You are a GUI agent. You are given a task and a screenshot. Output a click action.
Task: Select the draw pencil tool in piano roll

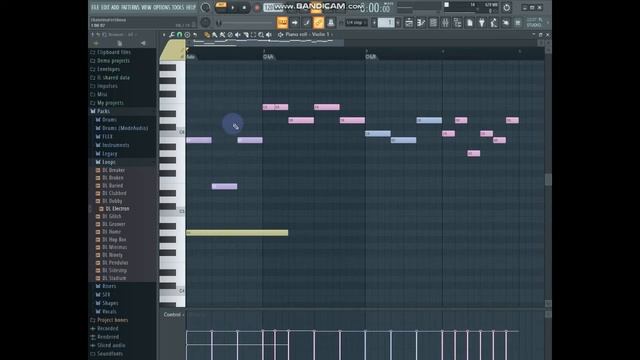tap(207, 35)
